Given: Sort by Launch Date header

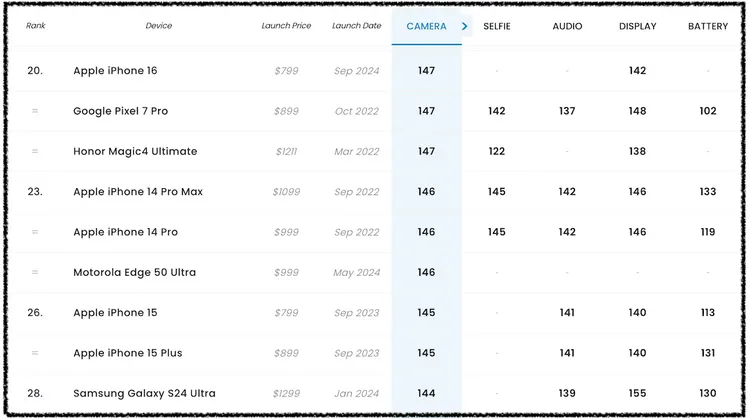Looking at the screenshot, I should 356,27.
